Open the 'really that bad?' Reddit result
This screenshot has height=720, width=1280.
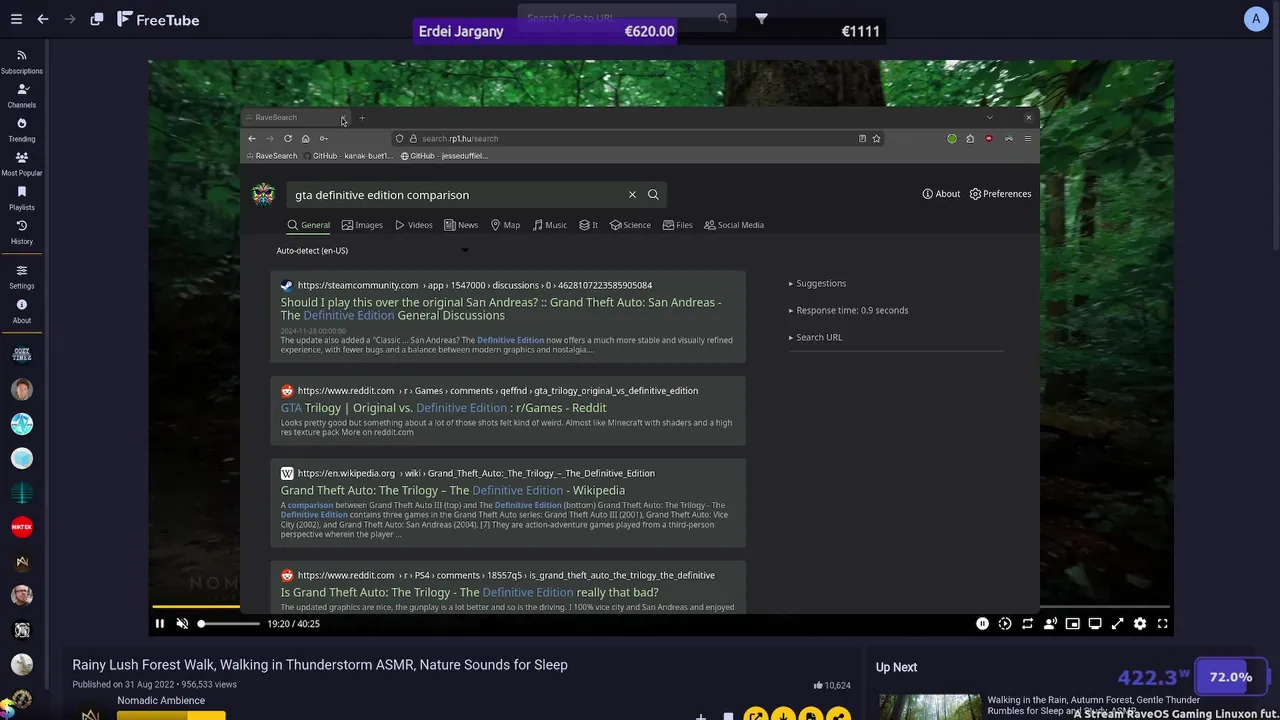tap(469, 593)
